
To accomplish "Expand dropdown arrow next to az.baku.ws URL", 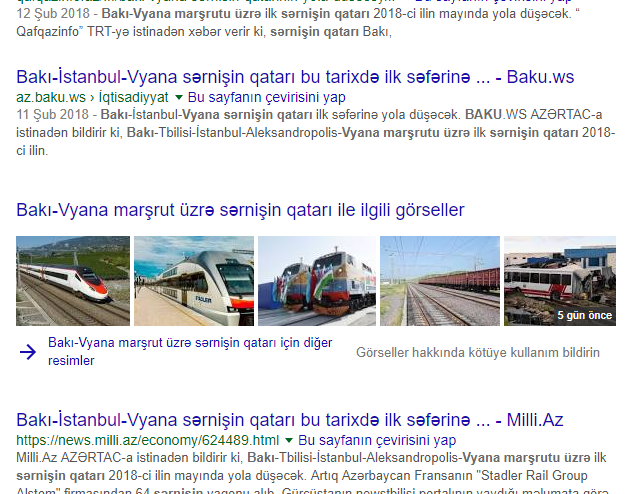I will tap(179, 98).
